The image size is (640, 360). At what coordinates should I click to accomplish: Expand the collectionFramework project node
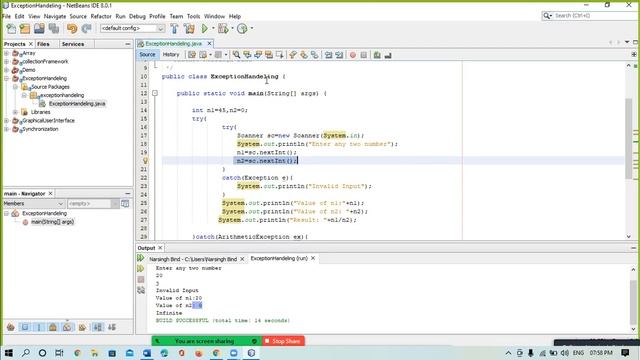coord(7,62)
